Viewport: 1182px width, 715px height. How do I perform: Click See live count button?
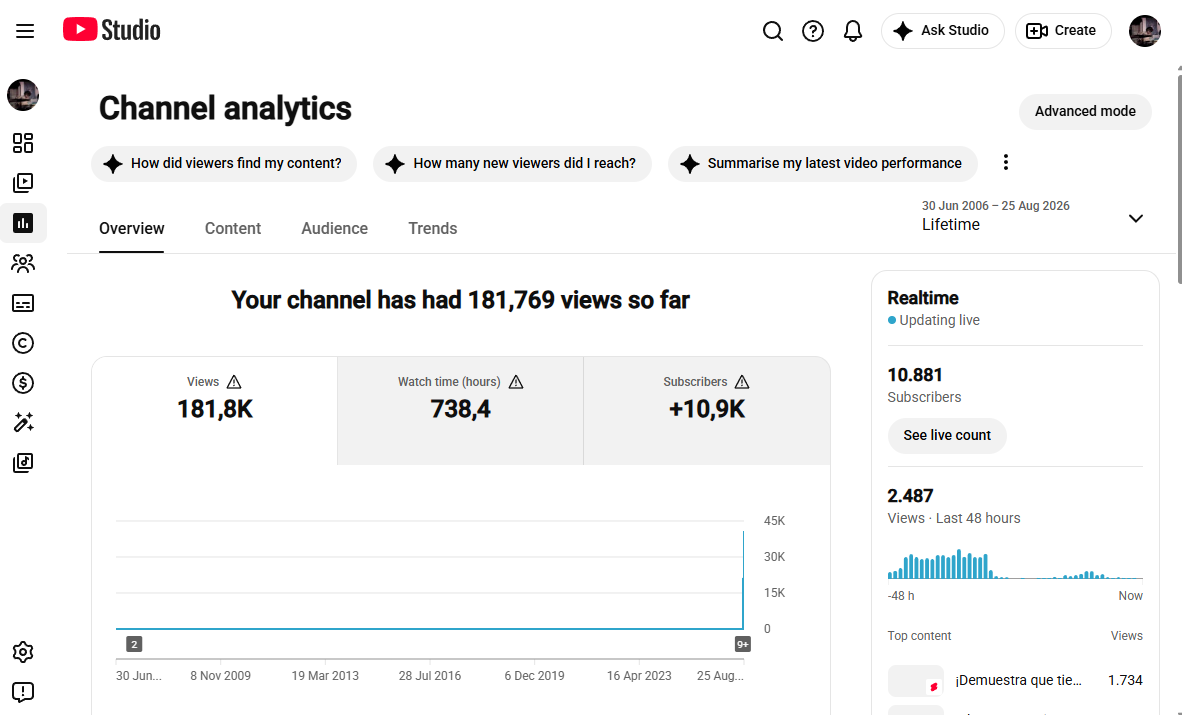947,436
